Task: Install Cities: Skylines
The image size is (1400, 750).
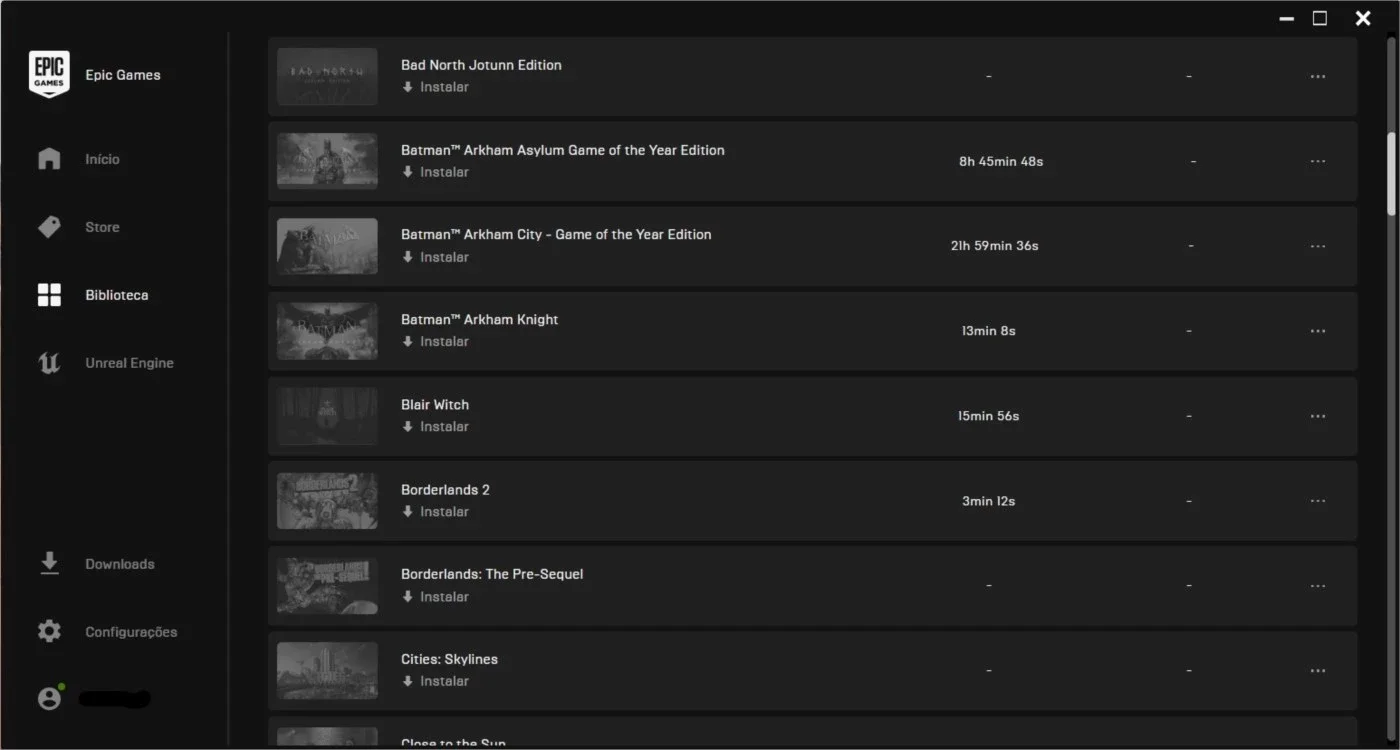Action: coord(444,681)
